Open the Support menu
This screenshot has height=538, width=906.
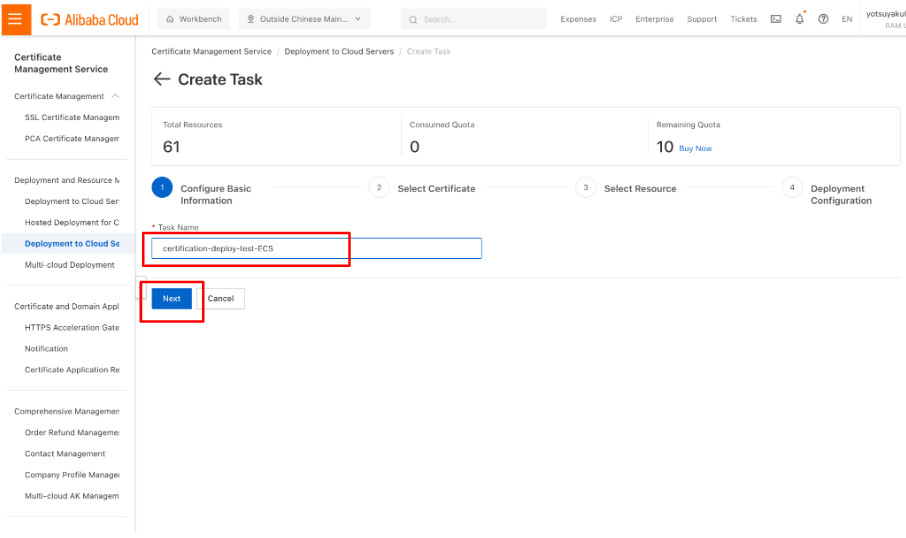click(701, 19)
